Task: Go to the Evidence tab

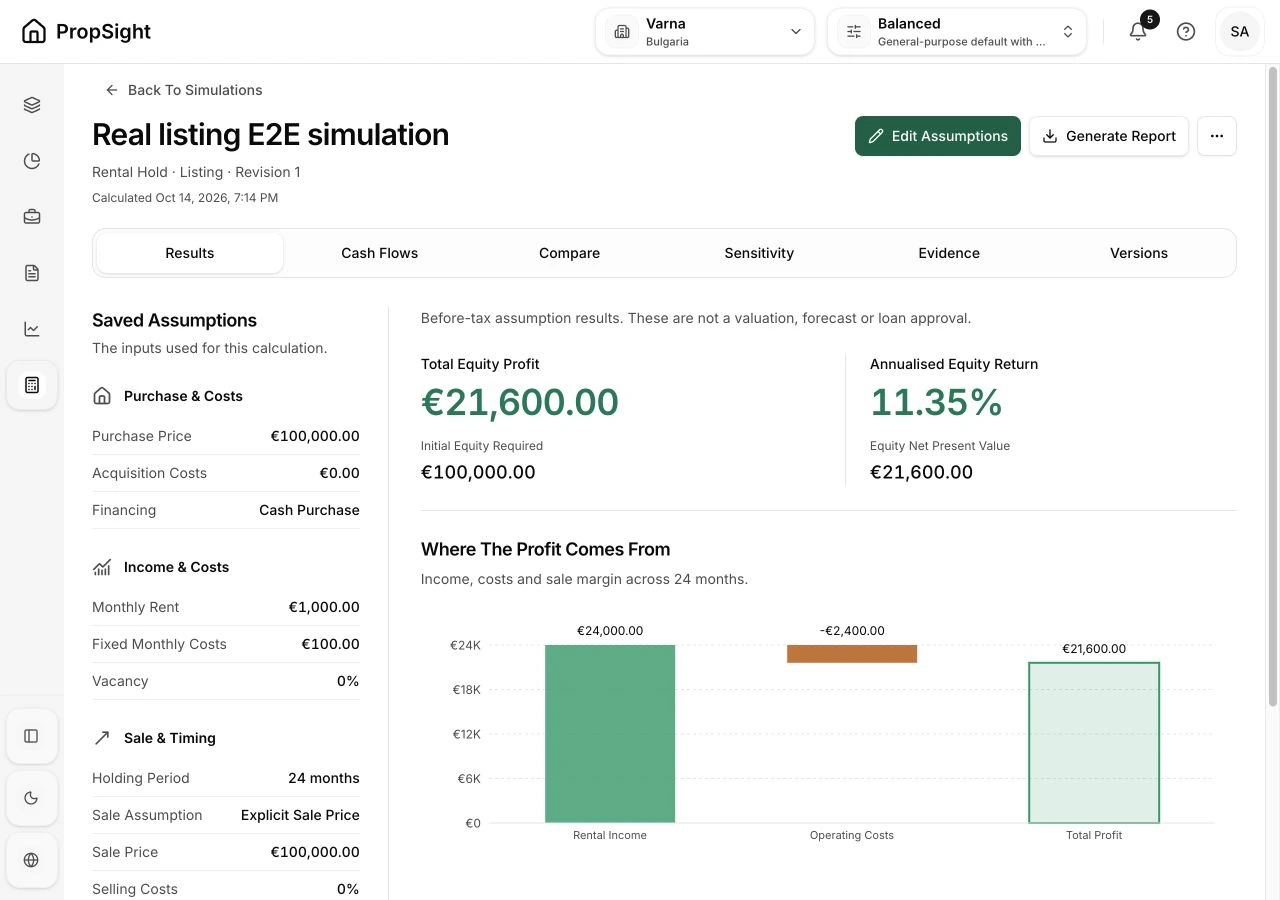Action: click(949, 253)
